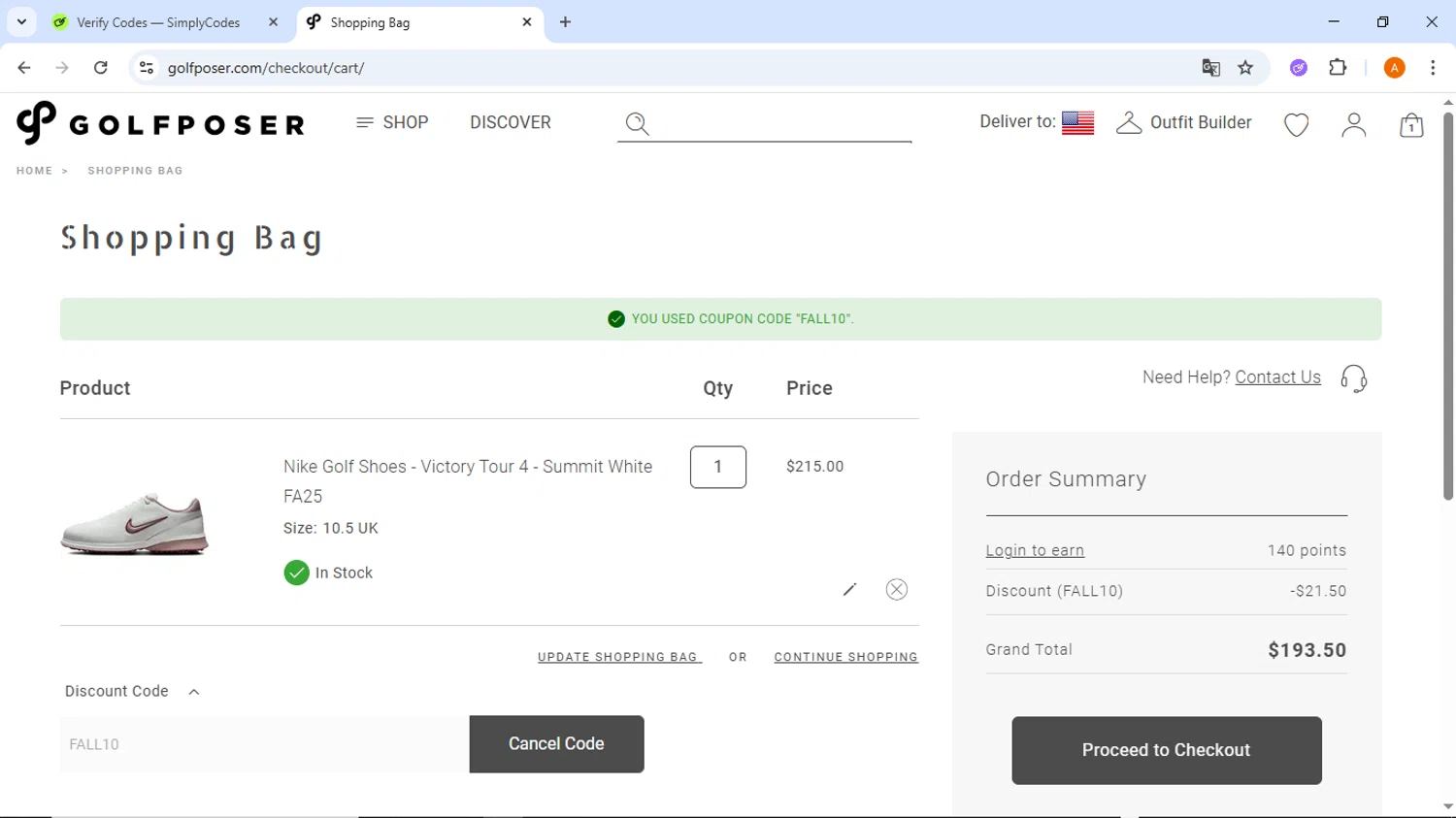Image resolution: width=1456 pixels, height=818 pixels.
Task: Open the Extensions puzzle icon
Action: point(1338,68)
